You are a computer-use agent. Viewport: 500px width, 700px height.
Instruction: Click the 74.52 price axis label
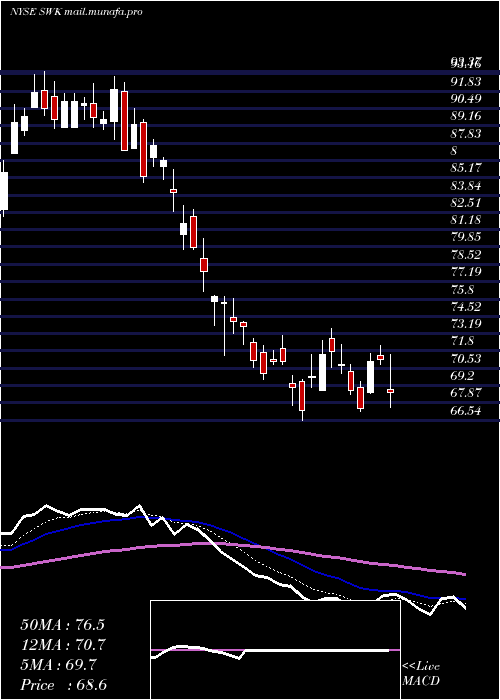point(466,306)
